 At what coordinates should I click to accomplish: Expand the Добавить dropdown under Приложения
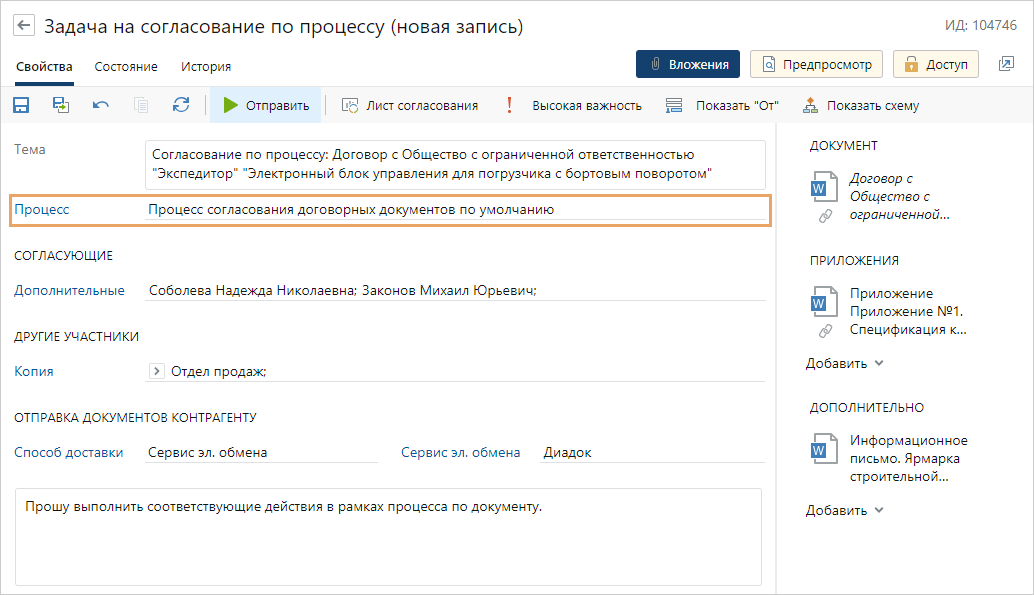(x=845, y=363)
